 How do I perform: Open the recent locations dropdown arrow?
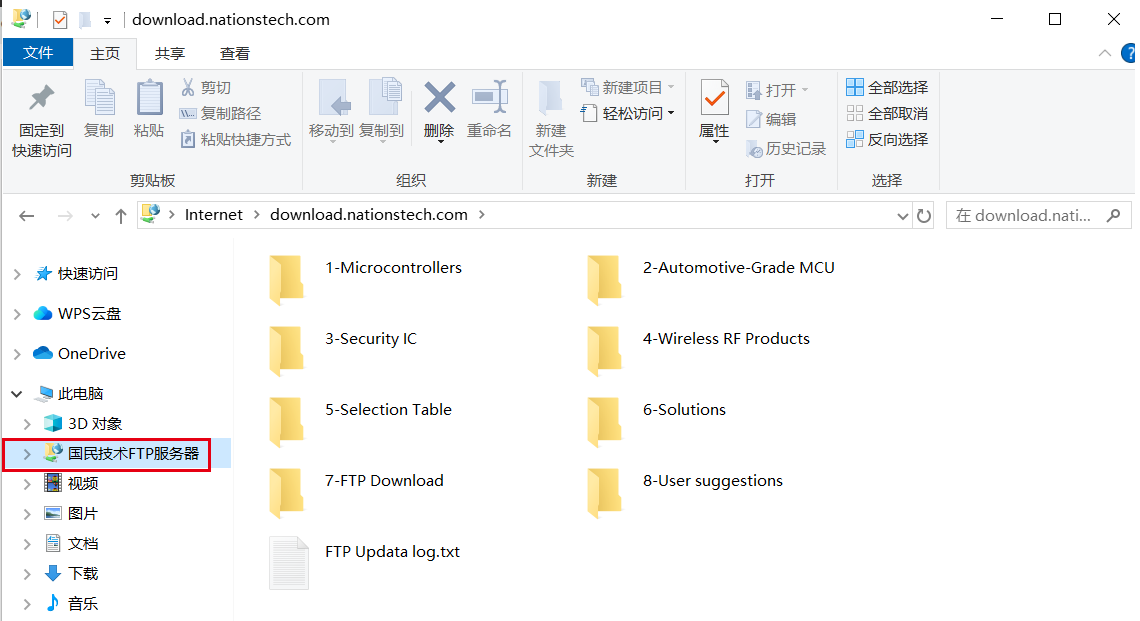(x=95, y=216)
